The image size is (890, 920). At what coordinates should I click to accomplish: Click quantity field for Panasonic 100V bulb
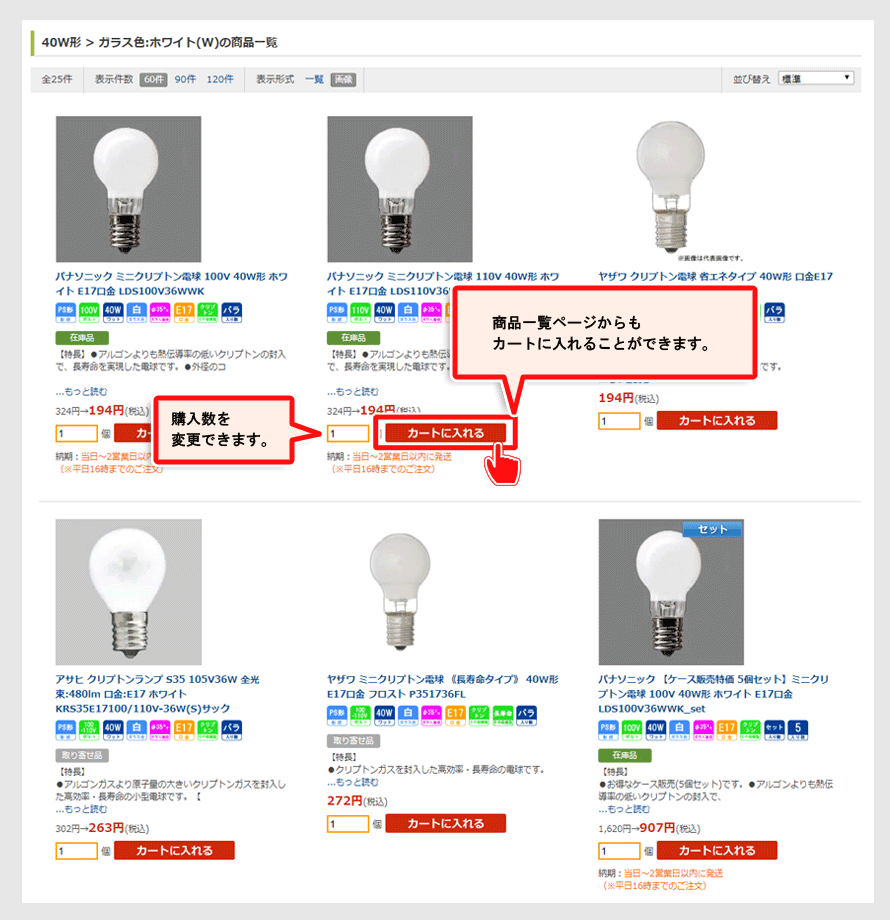coord(76,434)
